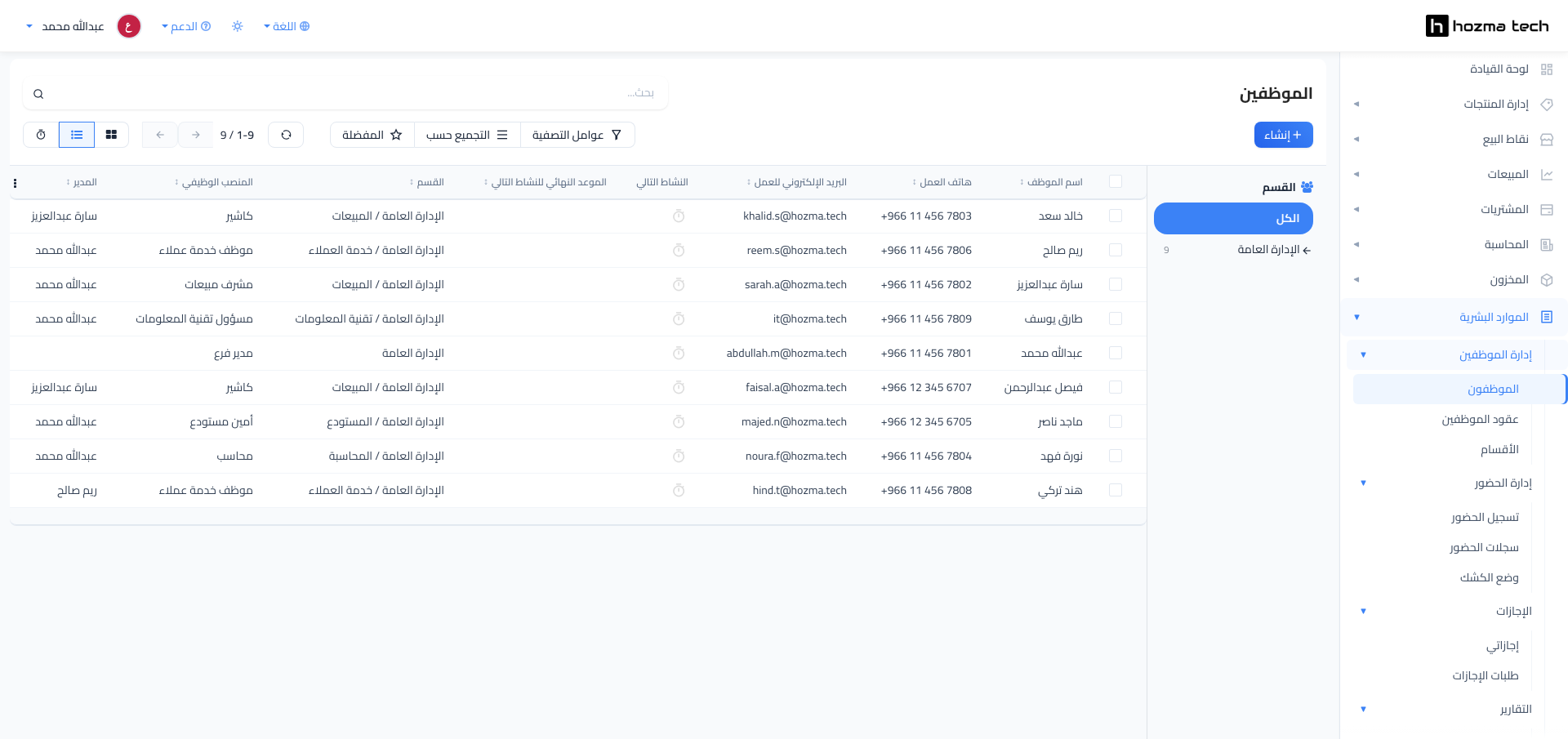This screenshot has width=1568, height=739.
Task: Click the hozma tech logo
Action: (x=1487, y=26)
